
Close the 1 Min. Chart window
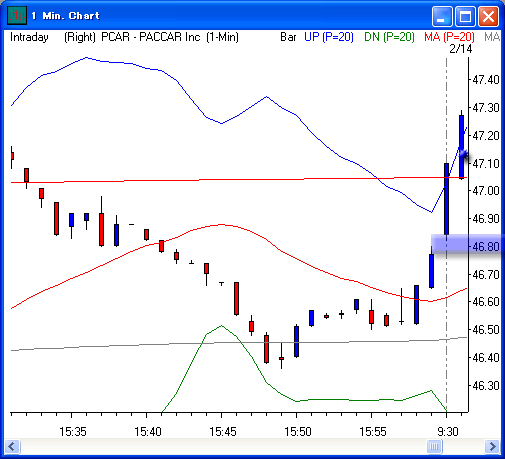click(x=488, y=16)
